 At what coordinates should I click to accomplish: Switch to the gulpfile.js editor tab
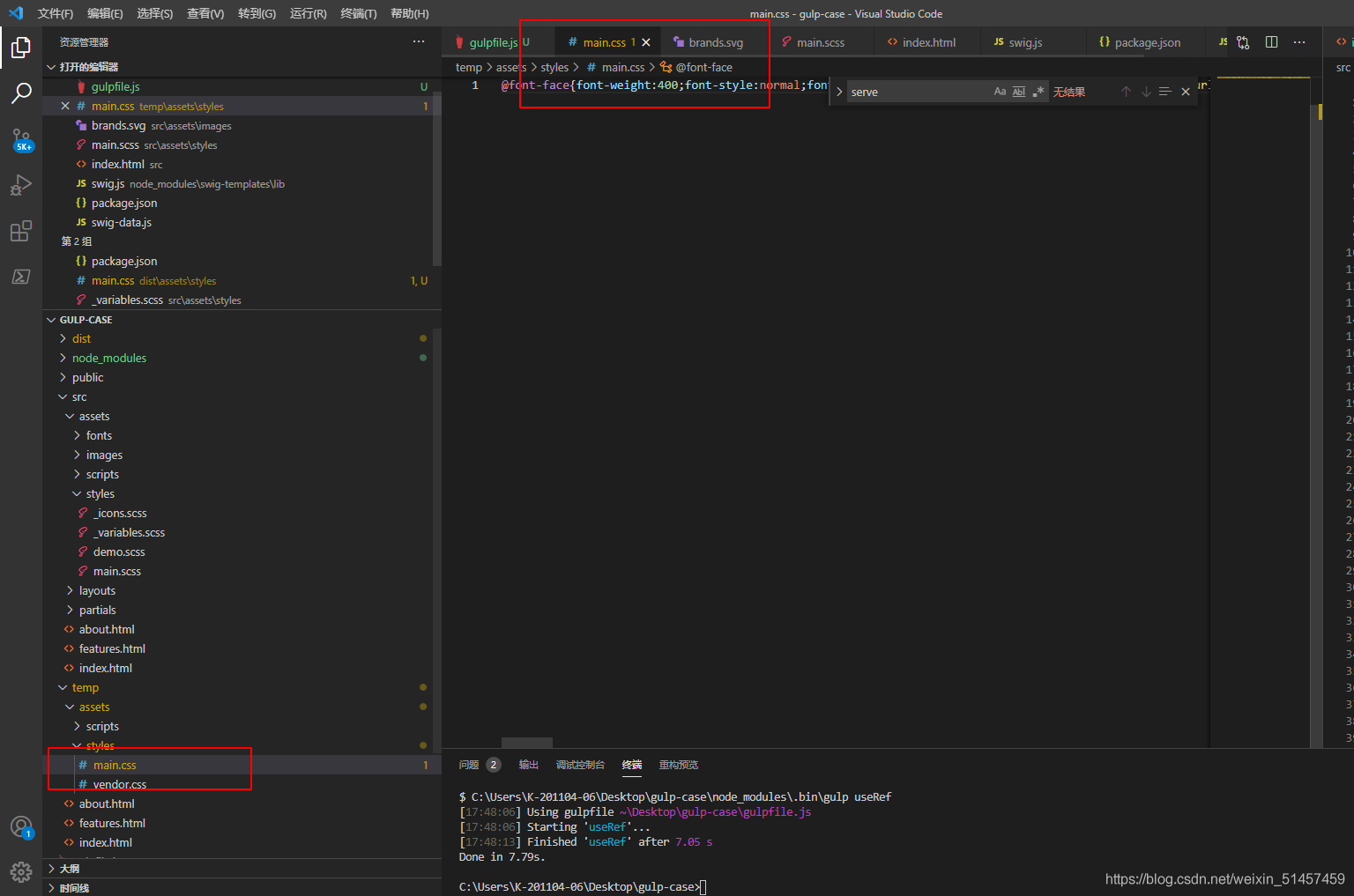coord(493,42)
